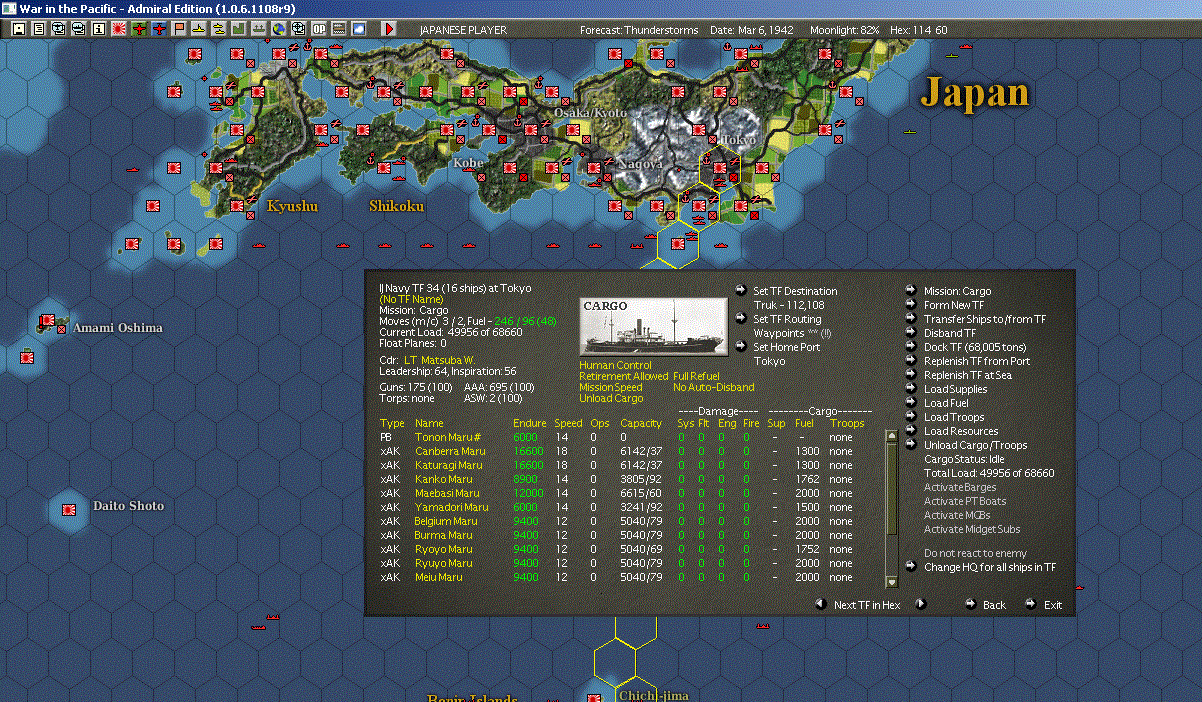Choose Load Troops

tap(954, 417)
